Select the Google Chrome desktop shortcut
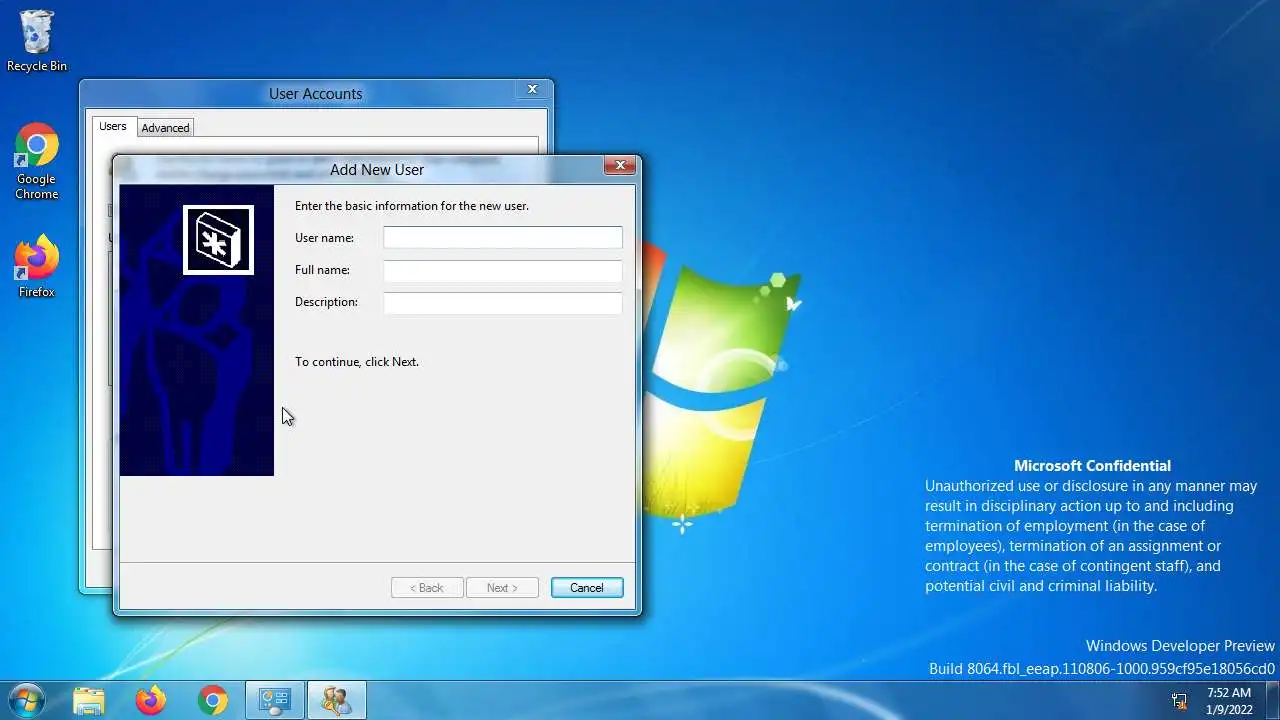 pos(37,161)
